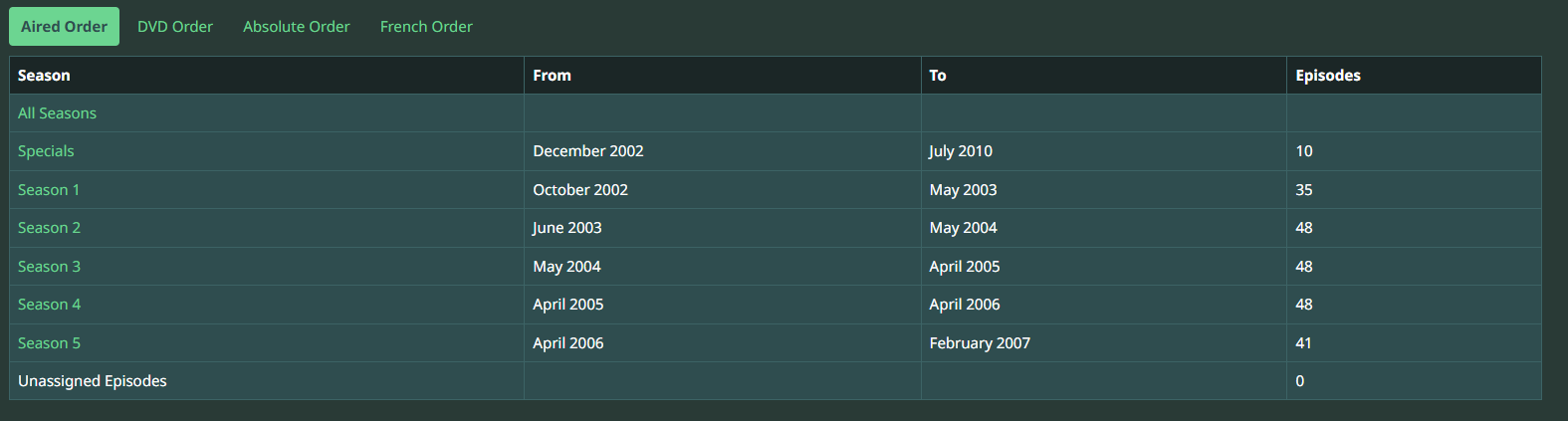Open the Specials link
Screen dimensions: 1568x421
[x=46, y=151]
